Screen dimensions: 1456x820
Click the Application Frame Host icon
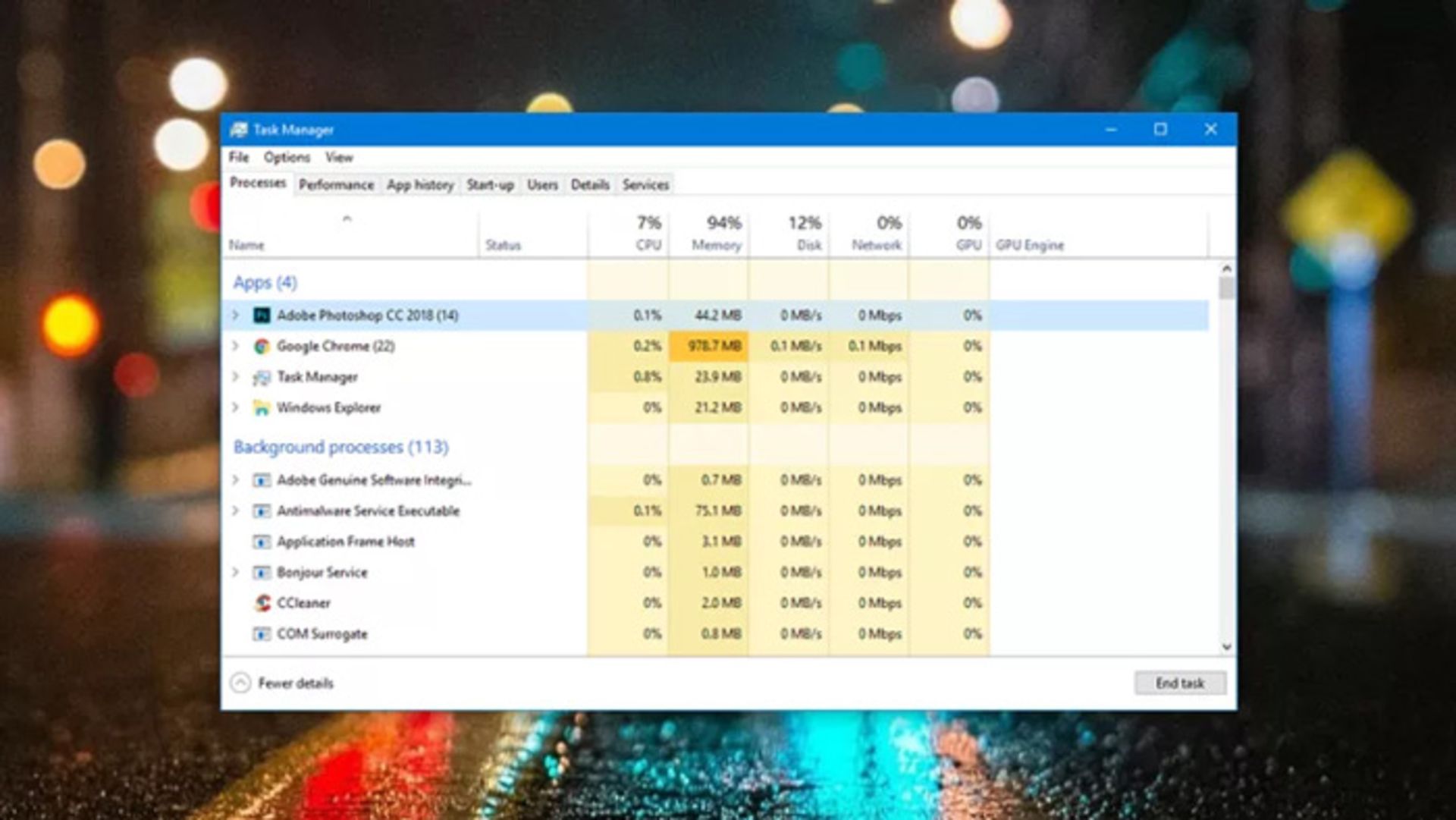coord(262,542)
